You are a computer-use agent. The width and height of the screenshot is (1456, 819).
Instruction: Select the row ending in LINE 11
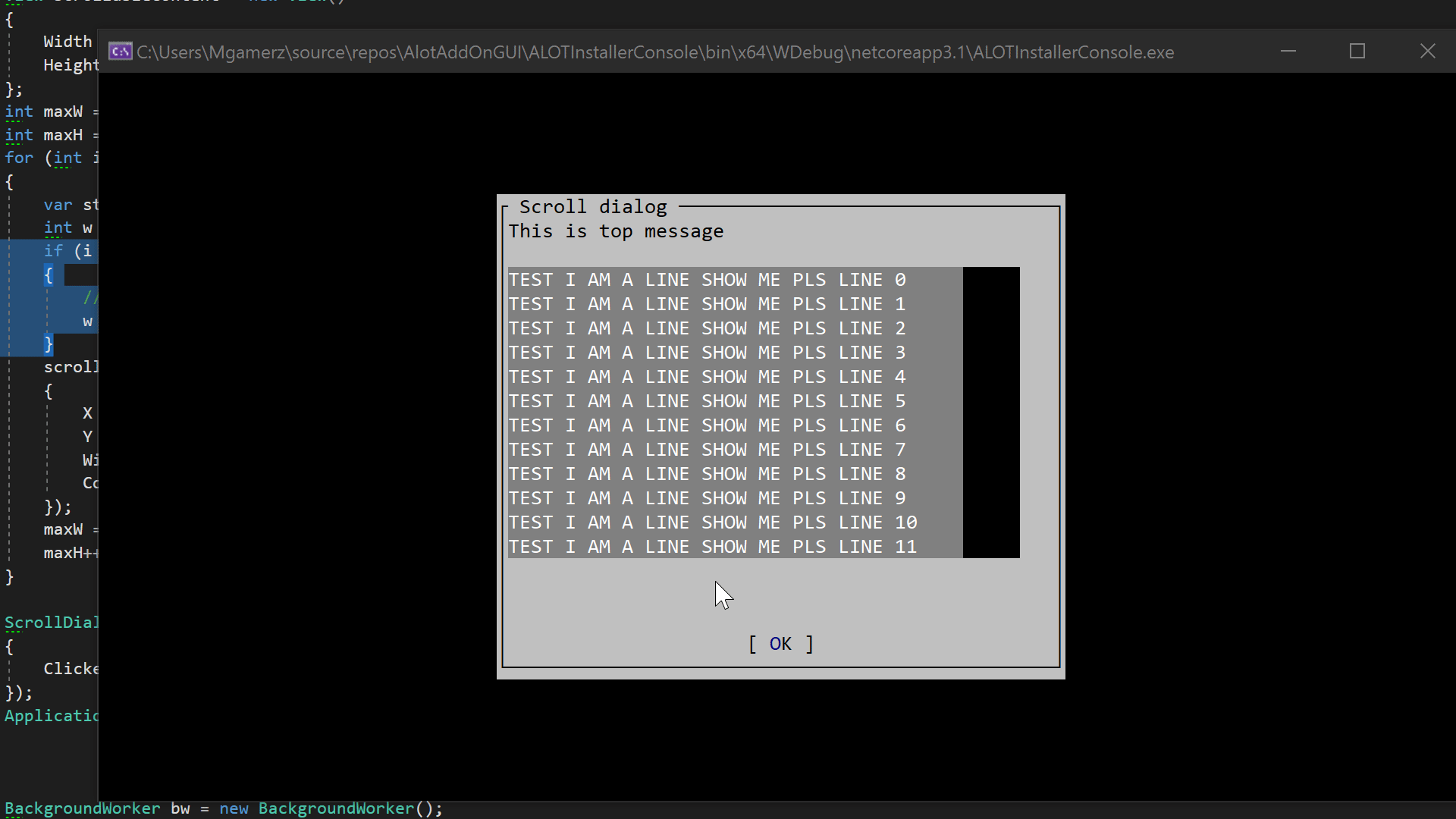(735, 547)
